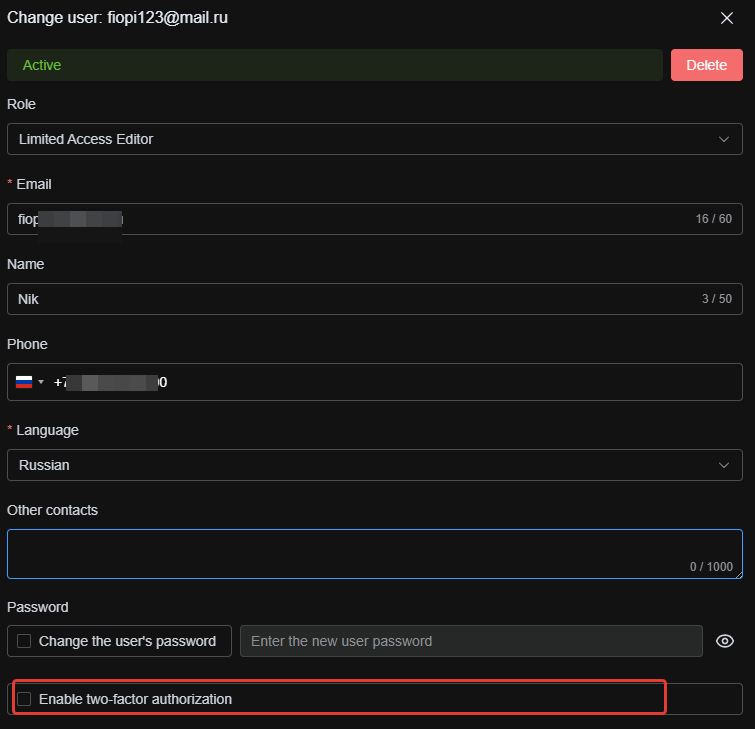Screen dimensions: 755x729
Task: Click the 0 / 1000 contacts counter
Action: (711, 567)
